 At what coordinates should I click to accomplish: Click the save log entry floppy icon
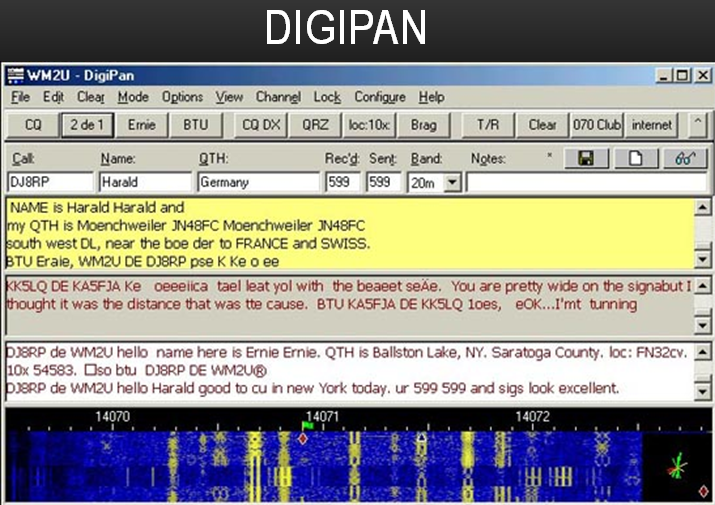(x=586, y=158)
